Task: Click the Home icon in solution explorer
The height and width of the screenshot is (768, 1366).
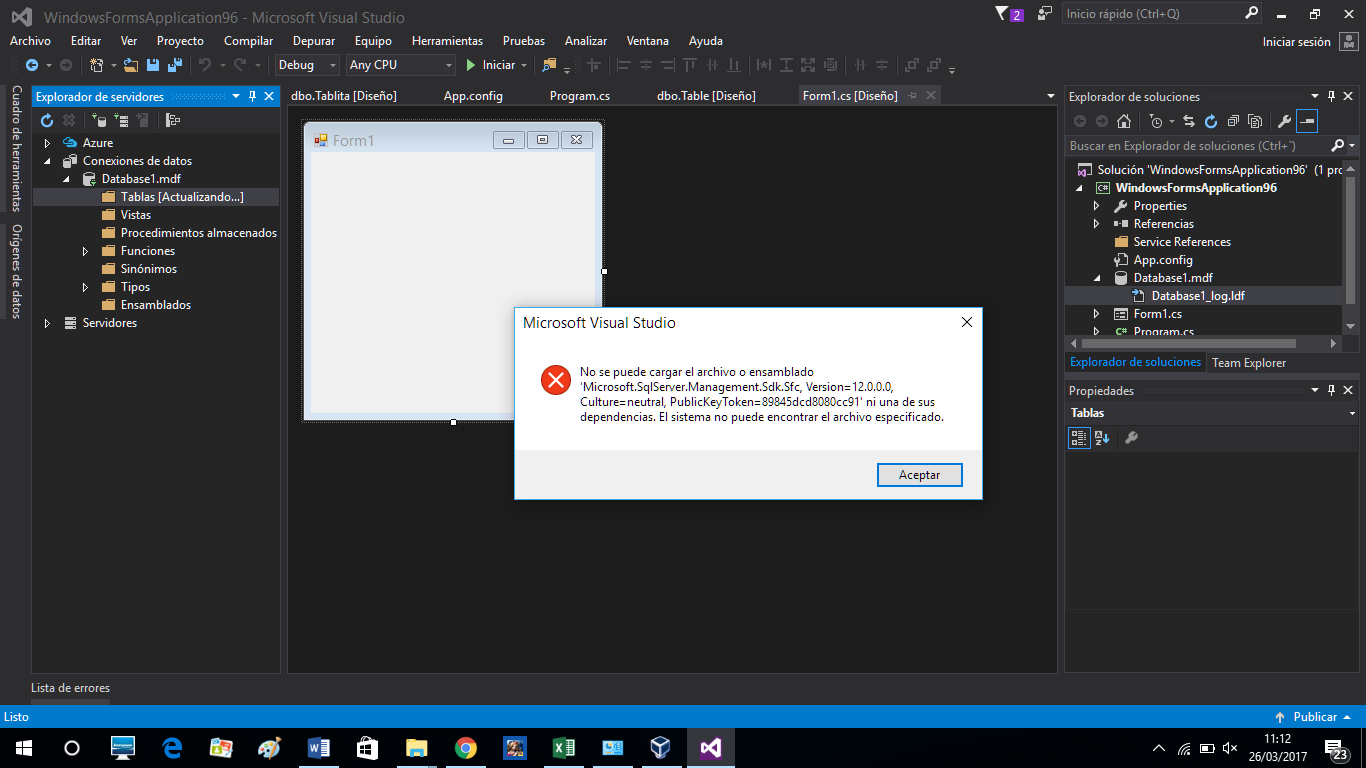Action: click(1124, 121)
